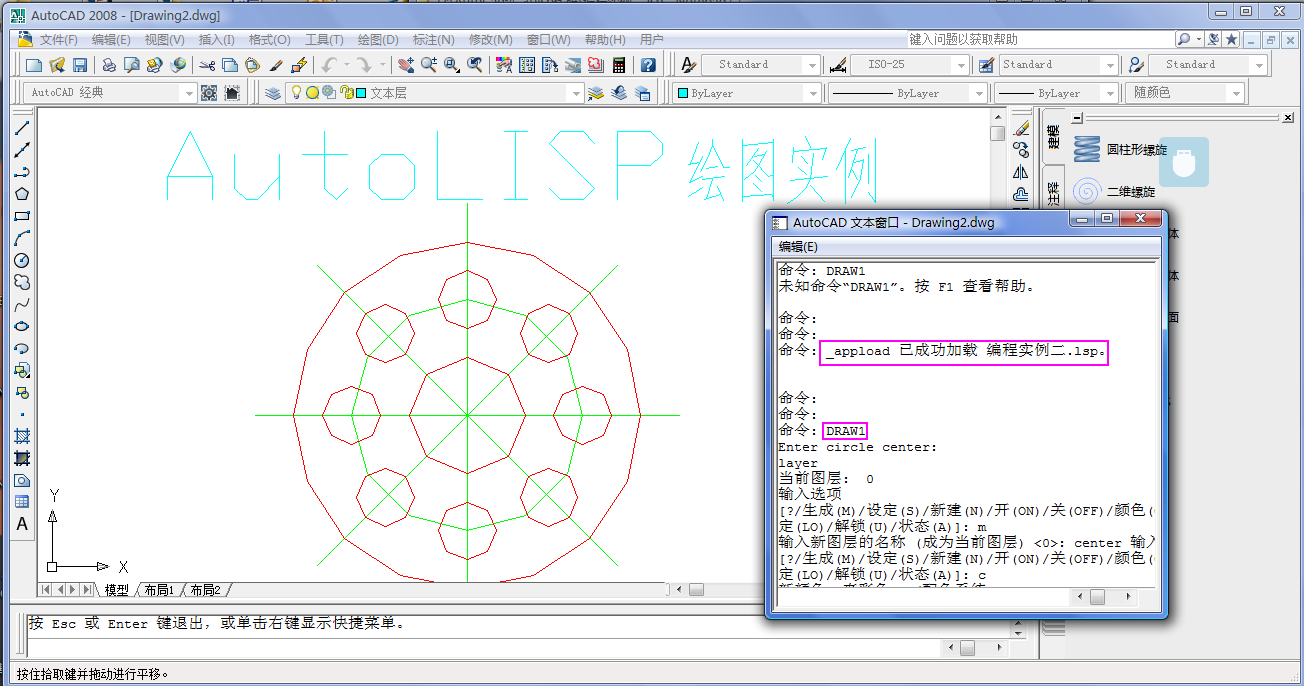Select the Spline tool
This screenshot has width=1304, height=686.
(x=22, y=304)
